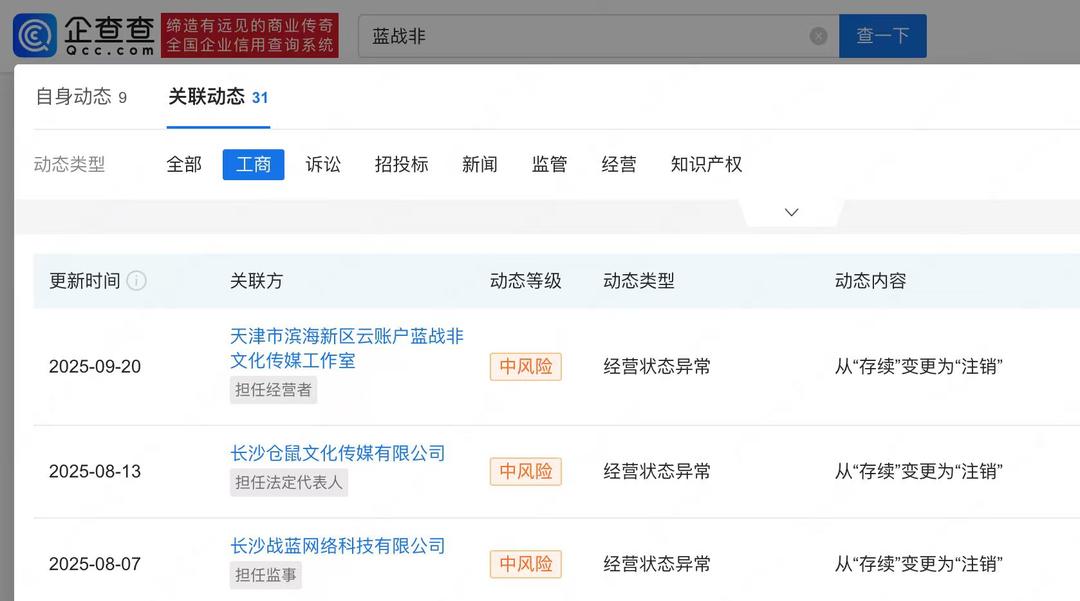Filter by 知识产权 type
This screenshot has height=601, width=1080.
point(706,164)
